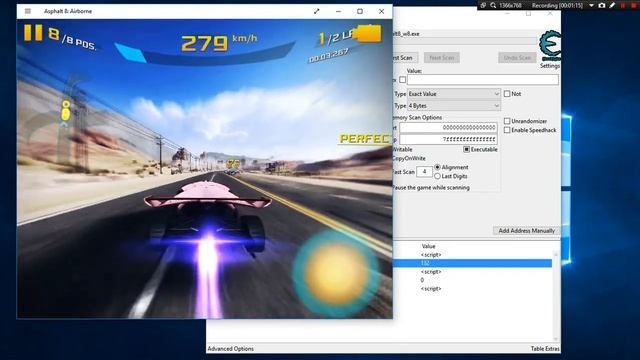Open the recorder toolbar dropdown arrow
The height and width of the screenshot is (360, 640).
(x=591, y=5)
